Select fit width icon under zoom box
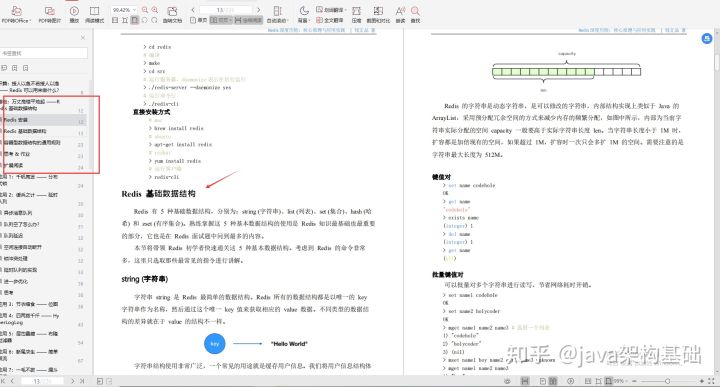Viewport: 720px width, 387px height. pyautogui.click(x=124, y=20)
